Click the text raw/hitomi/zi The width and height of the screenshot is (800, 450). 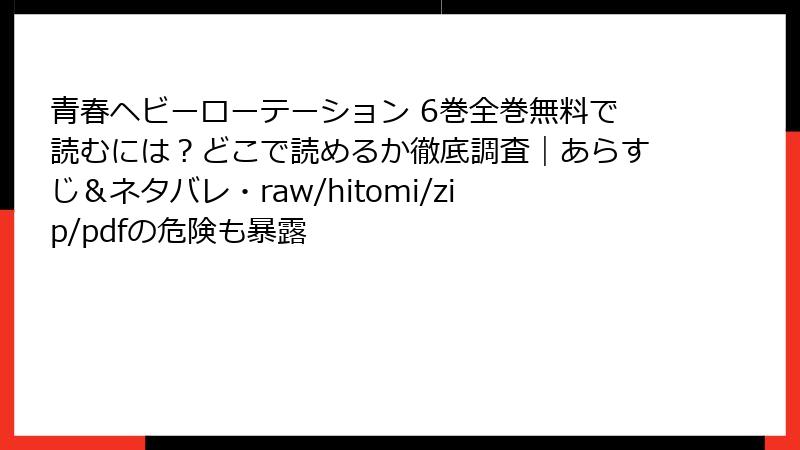(x=357, y=192)
